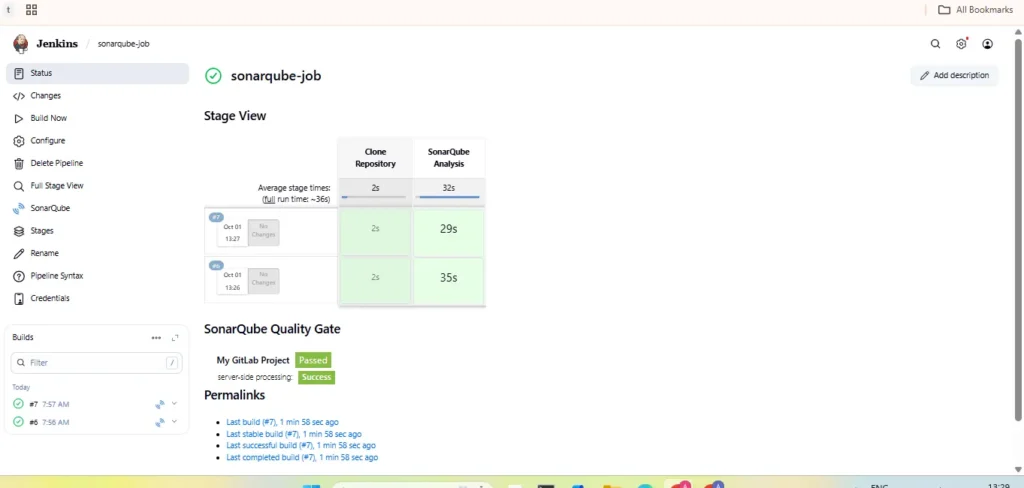The width and height of the screenshot is (1024, 488).
Task: Open the three-dots menu in Builds panel
Action: 156,338
